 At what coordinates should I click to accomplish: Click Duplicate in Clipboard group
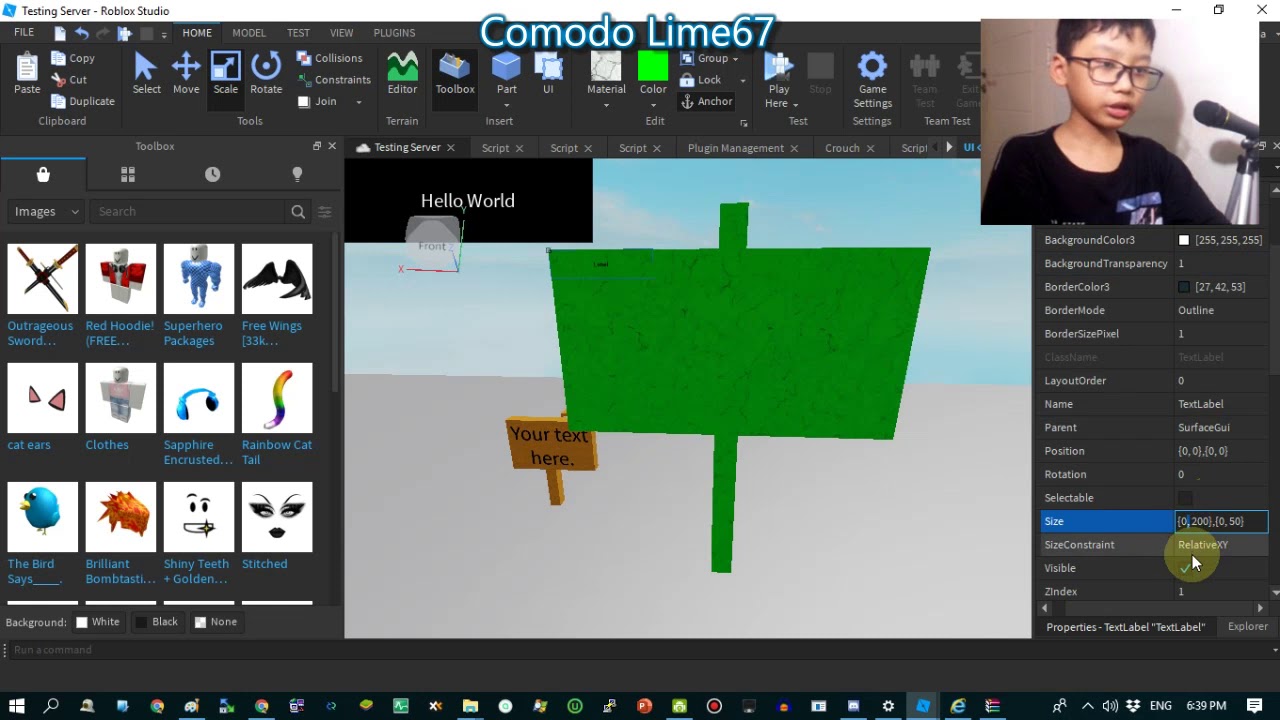82,101
